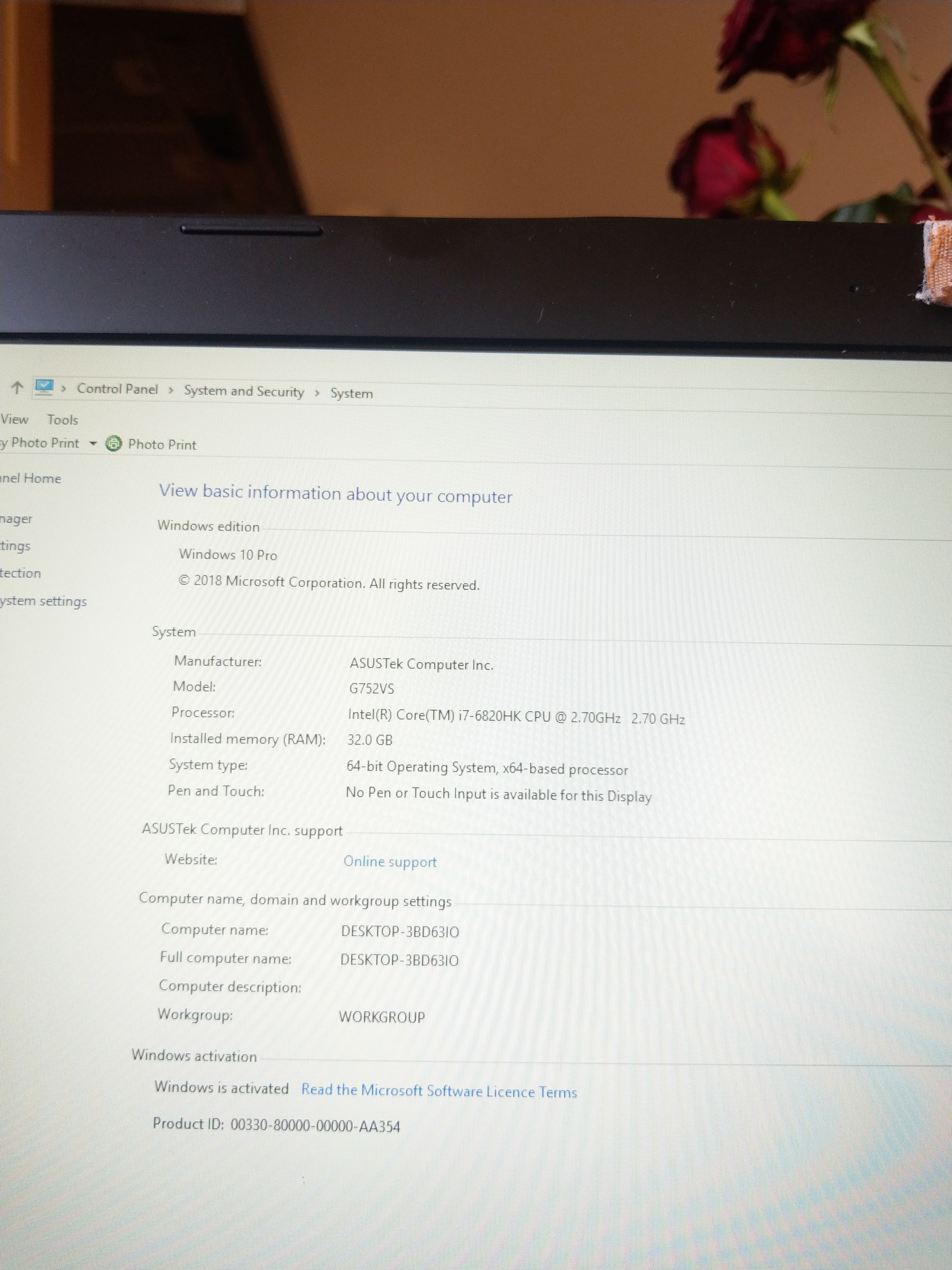Click the computer icon in the address bar

[44, 387]
